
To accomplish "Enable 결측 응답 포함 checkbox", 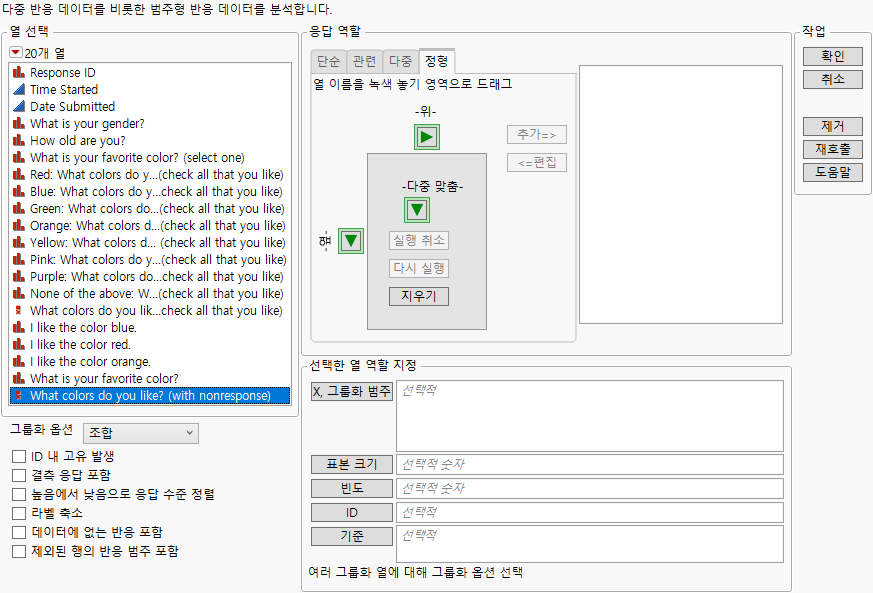I will [x=19, y=476].
